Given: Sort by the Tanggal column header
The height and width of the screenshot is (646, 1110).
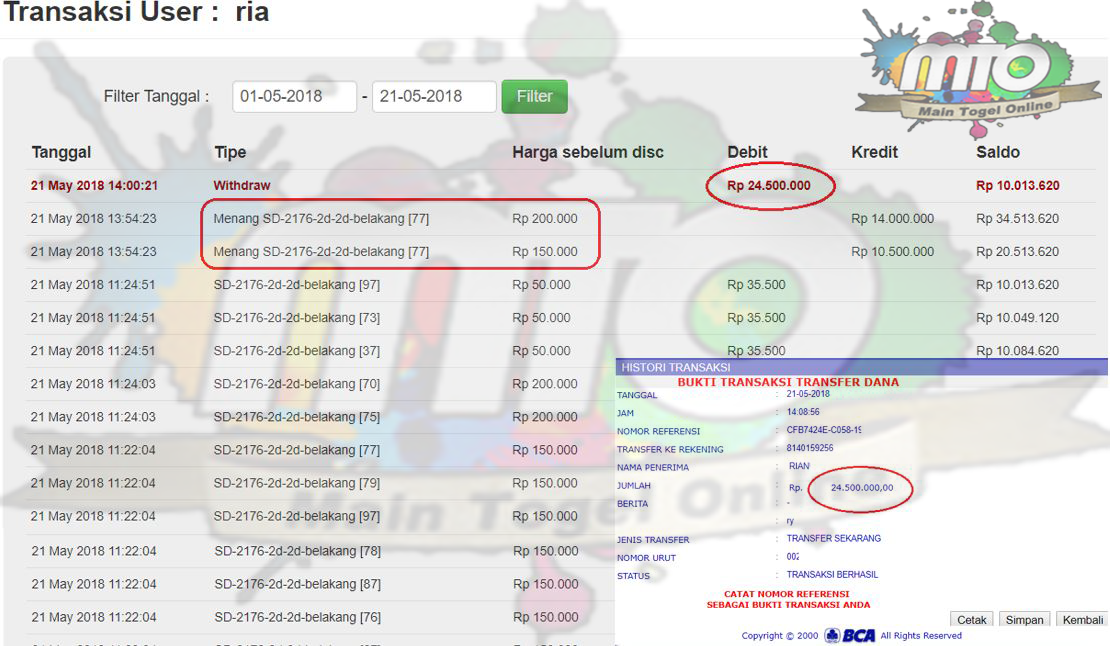Looking at the screenshot, I should tap(61, 152).
